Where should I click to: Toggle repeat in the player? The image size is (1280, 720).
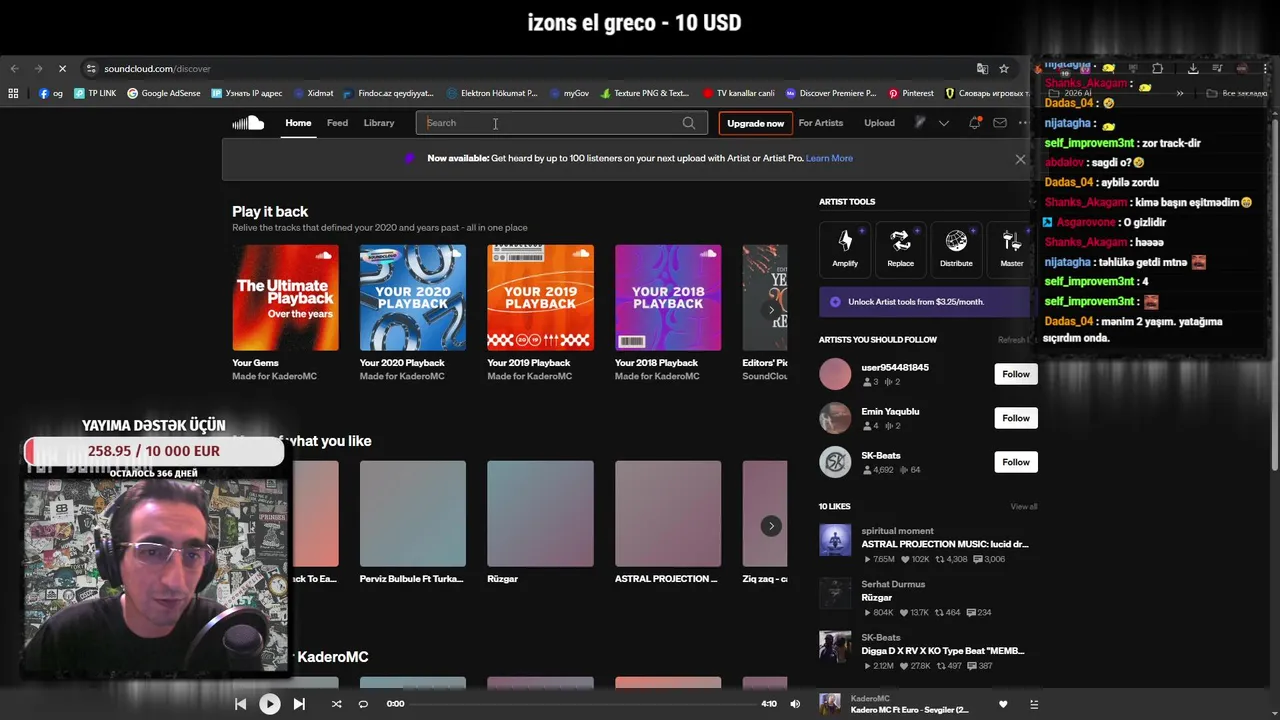click(363, 704)
